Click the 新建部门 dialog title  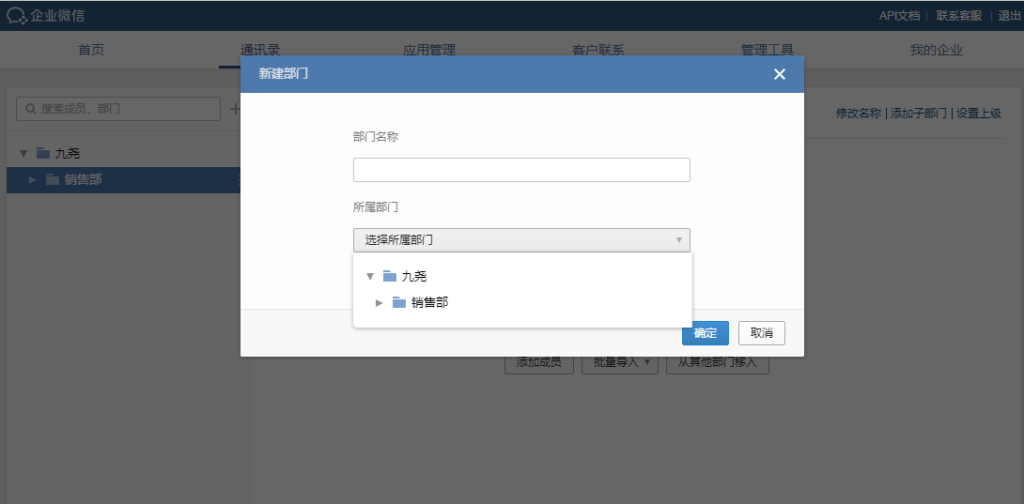pos(283,74)
